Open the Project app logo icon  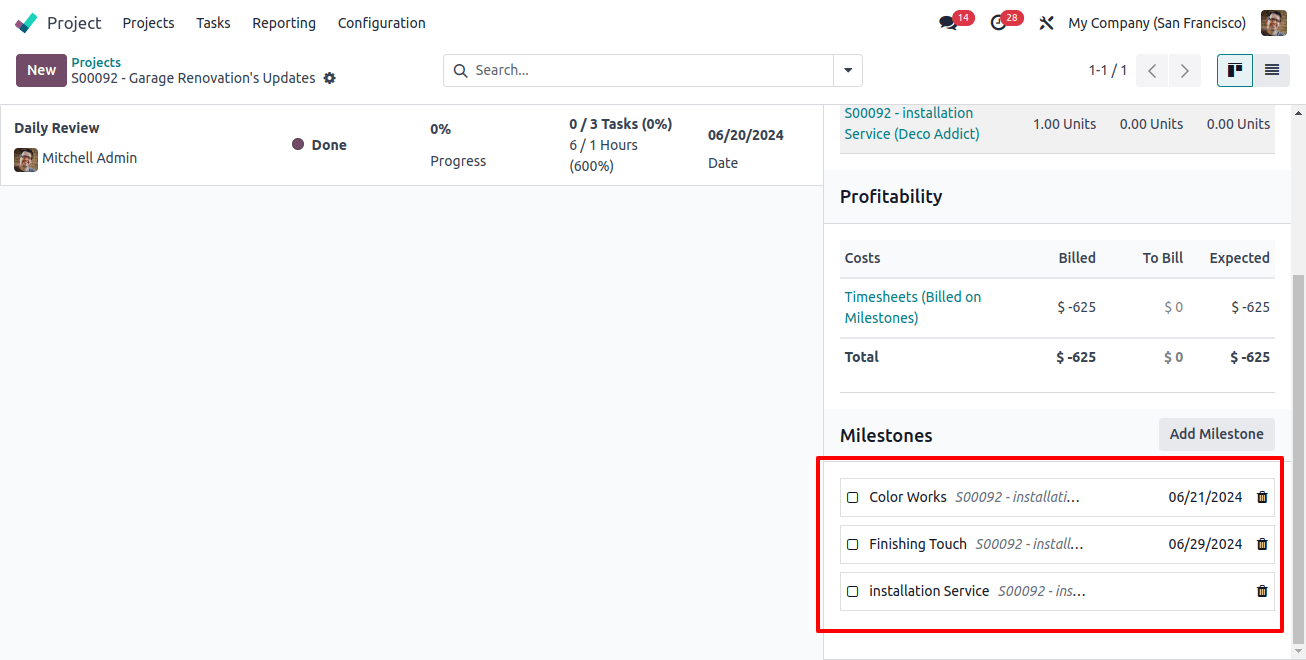(27, 22)
